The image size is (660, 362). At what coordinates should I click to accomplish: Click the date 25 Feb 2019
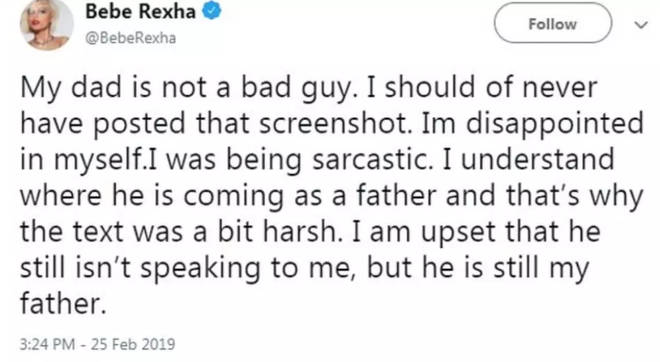(133, 344)
